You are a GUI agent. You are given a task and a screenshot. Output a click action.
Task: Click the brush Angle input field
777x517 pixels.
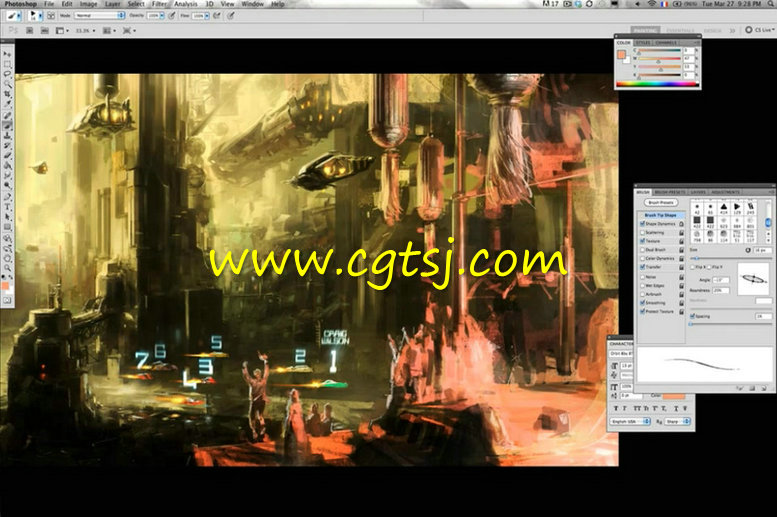[721, 280]
